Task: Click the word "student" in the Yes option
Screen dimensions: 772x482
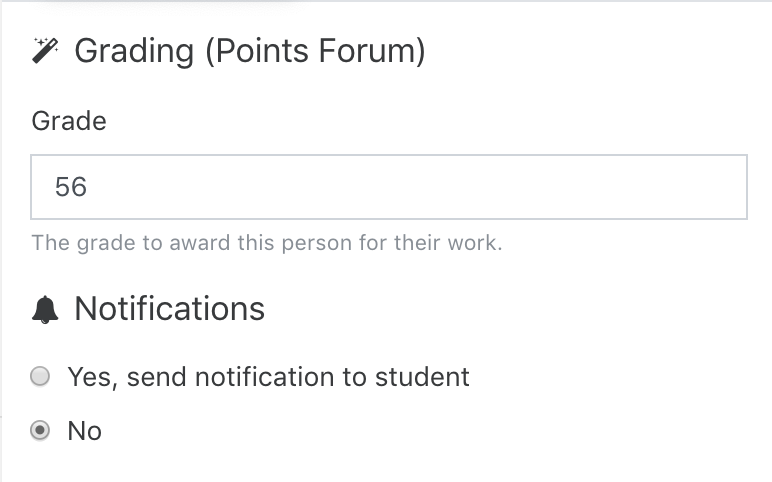Action: pos(422,377)
